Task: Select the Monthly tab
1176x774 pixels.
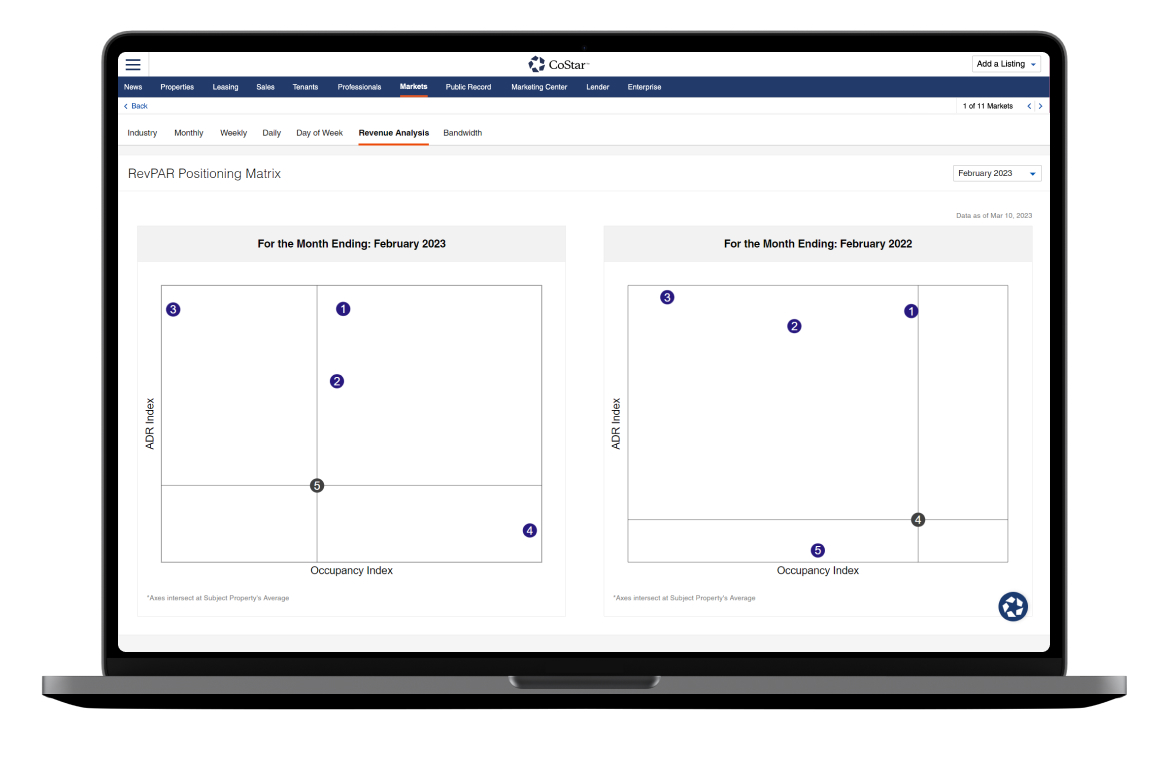Action: (x=189, y=133)
